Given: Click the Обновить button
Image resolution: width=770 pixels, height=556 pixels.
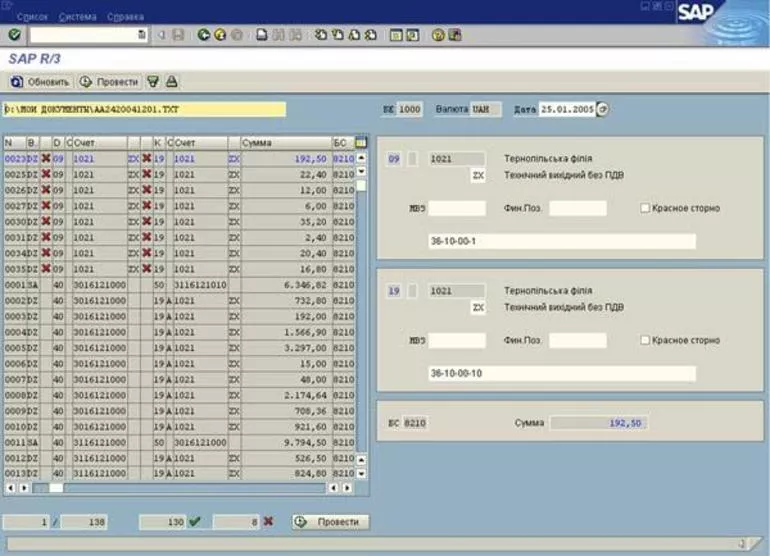Looking at the screenshot, I should [x=40, y=82].
